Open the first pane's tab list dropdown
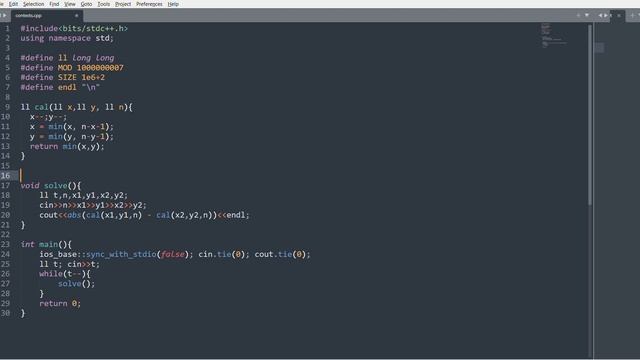 (587, 16)
